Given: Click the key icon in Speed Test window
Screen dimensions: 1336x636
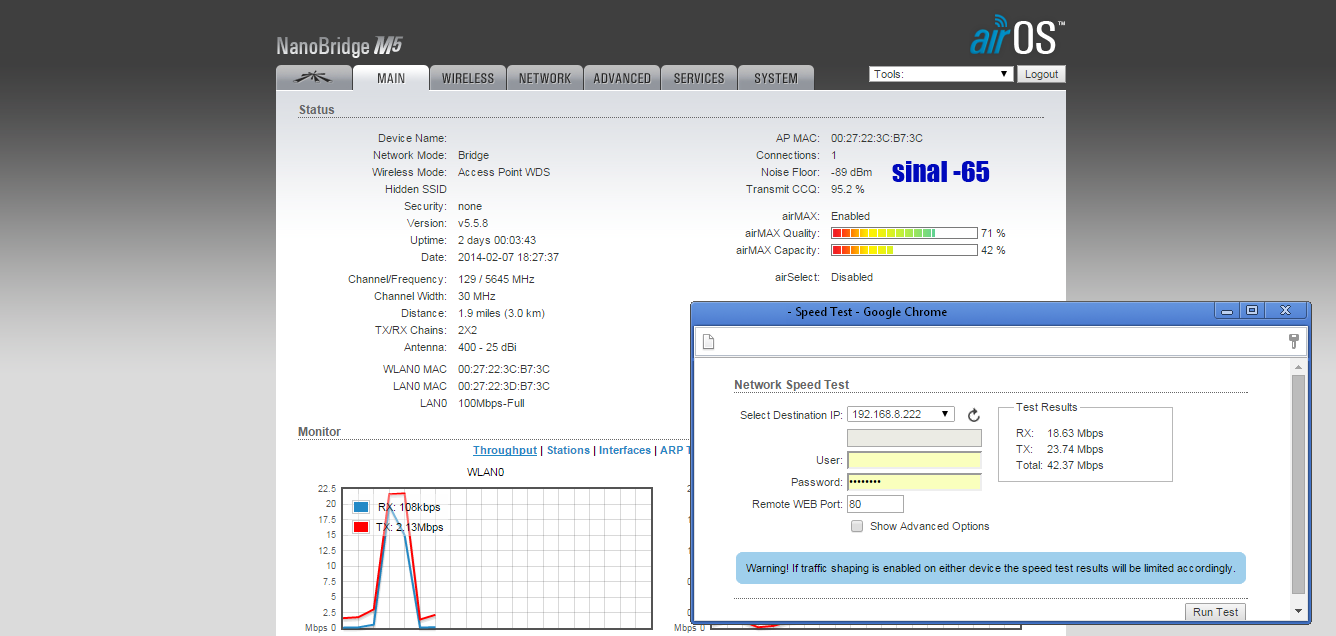Looking at the screenshot, I should click(1293, 342).
